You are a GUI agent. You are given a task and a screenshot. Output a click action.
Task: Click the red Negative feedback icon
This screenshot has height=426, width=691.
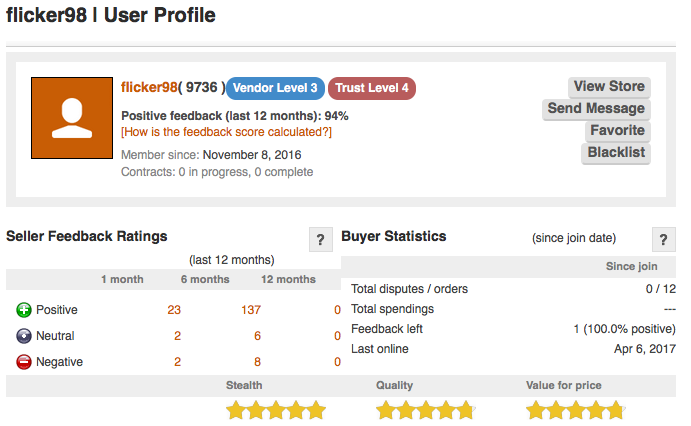click(24, 362)
